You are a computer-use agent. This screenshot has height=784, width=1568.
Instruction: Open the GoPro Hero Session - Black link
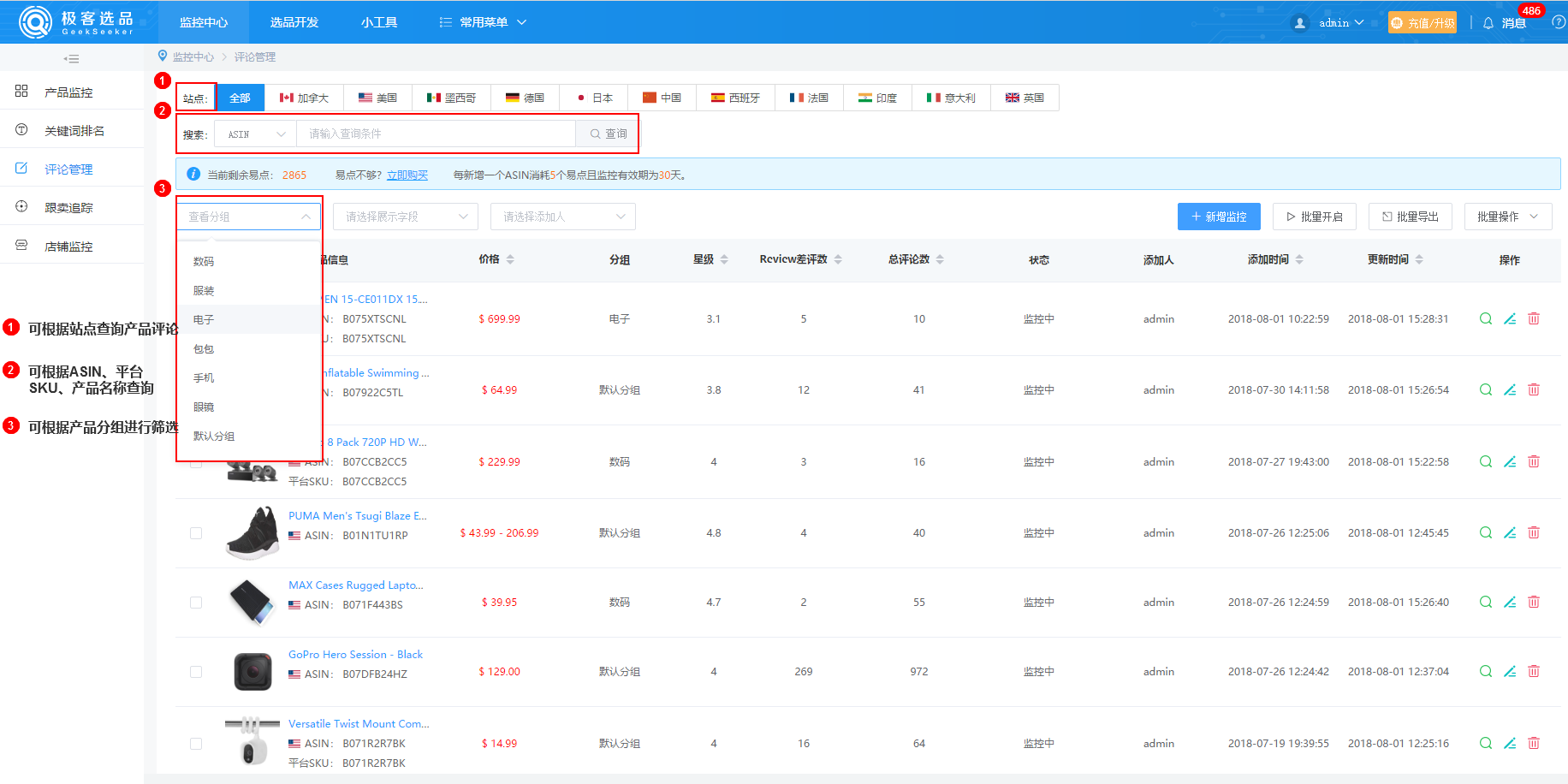[x=355, y=654]
